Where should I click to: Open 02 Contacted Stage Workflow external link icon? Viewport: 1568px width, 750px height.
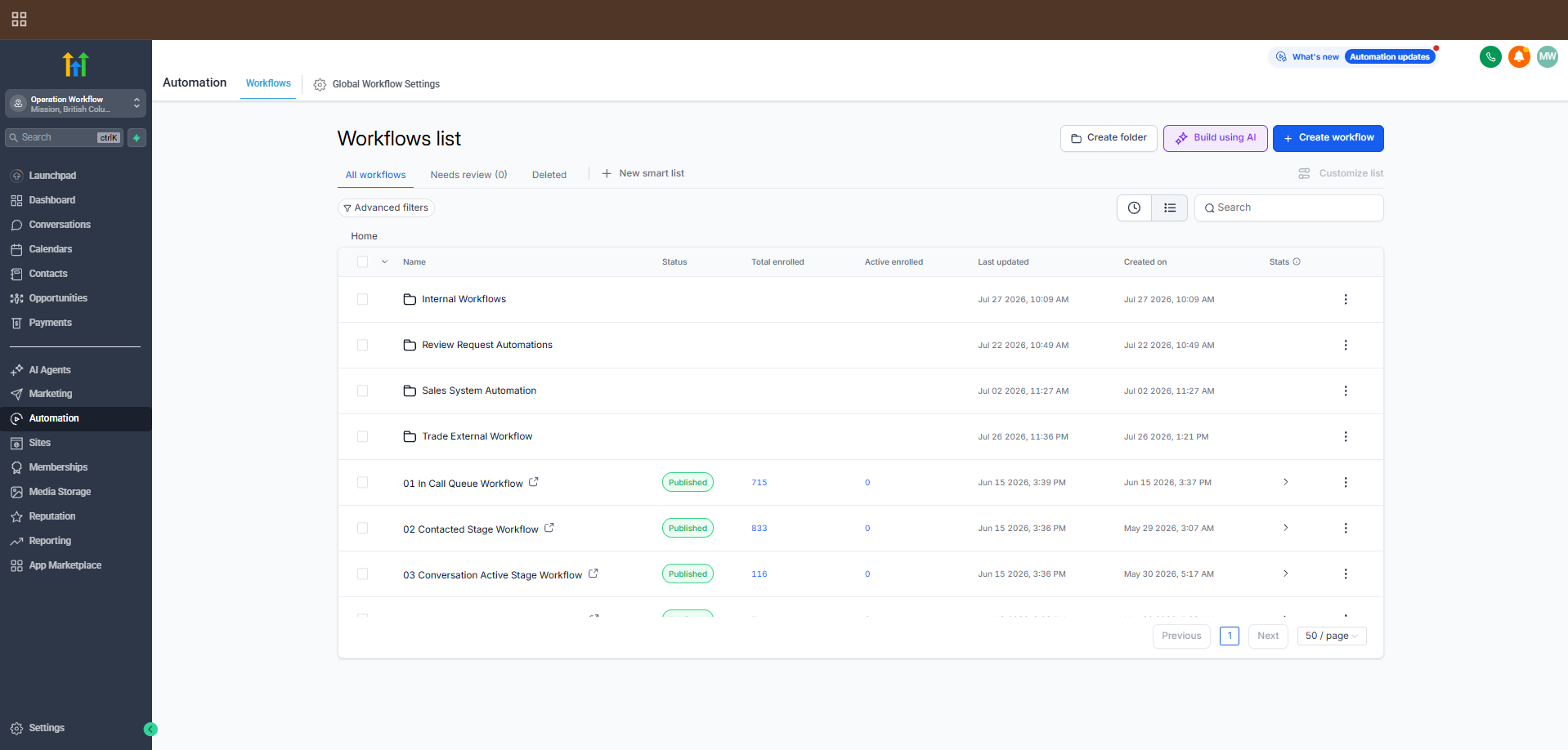tap(549, 528)
